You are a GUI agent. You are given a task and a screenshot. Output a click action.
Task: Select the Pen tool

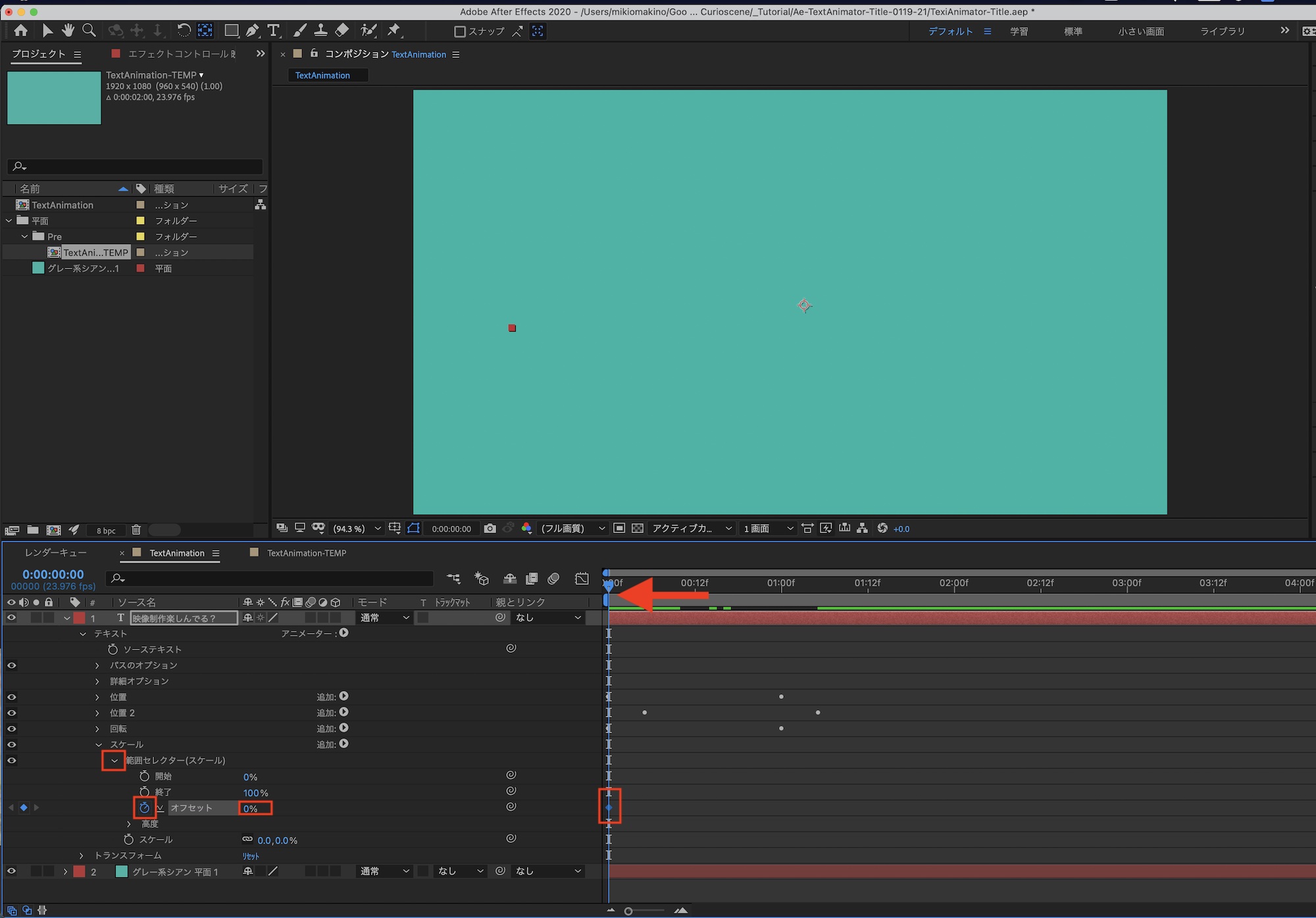coord(252,30)
